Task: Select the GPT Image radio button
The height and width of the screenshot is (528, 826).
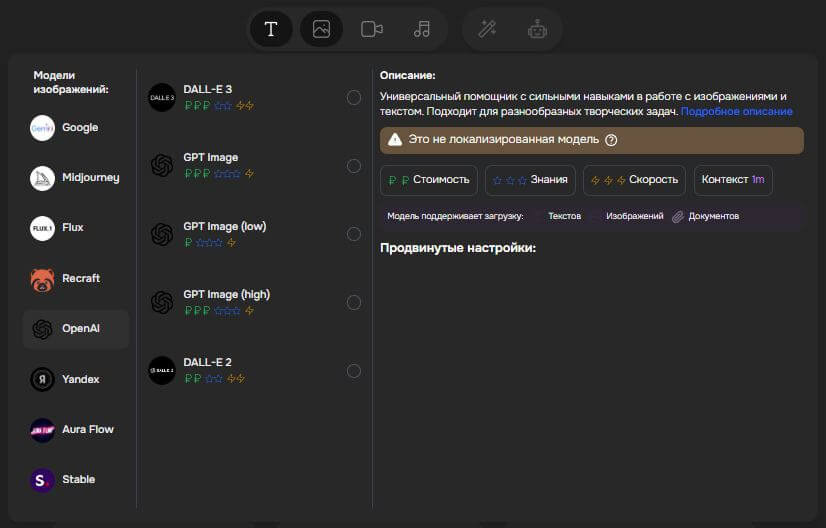Action: (x=354, y=166)
